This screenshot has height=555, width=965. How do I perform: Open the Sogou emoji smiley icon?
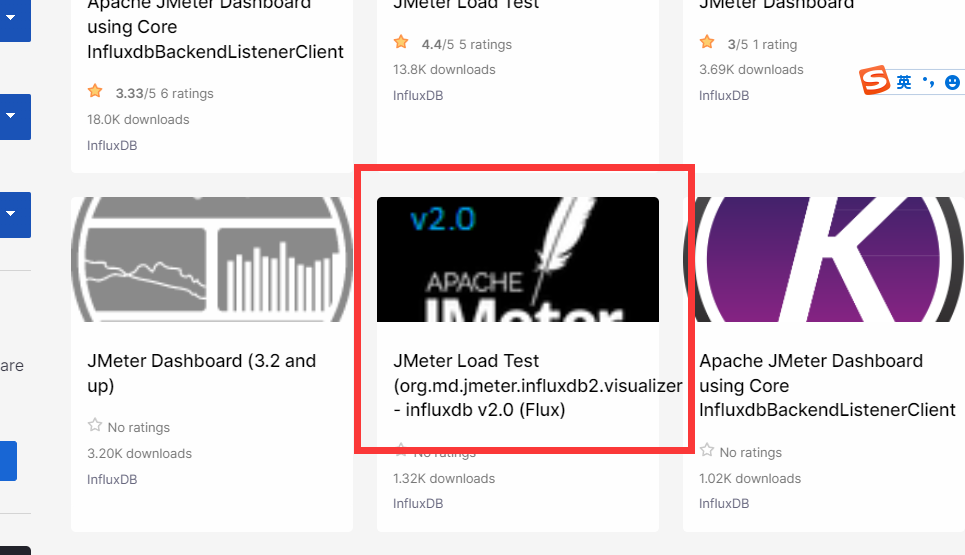[x=952, y=82]
